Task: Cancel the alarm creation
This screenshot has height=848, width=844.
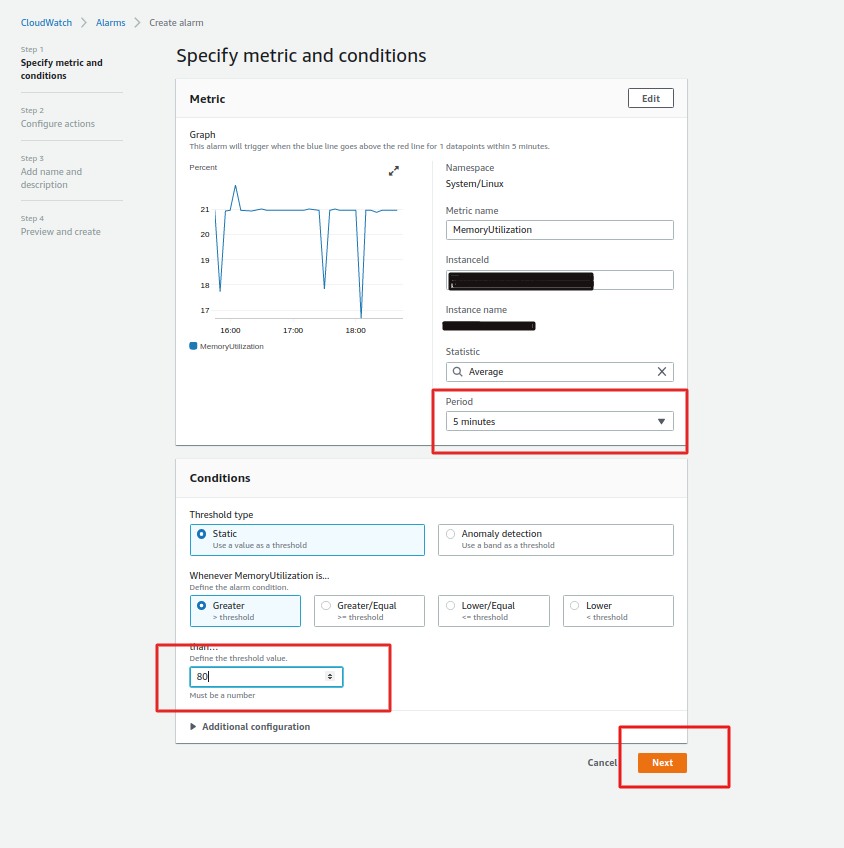Action: point(602,763)
